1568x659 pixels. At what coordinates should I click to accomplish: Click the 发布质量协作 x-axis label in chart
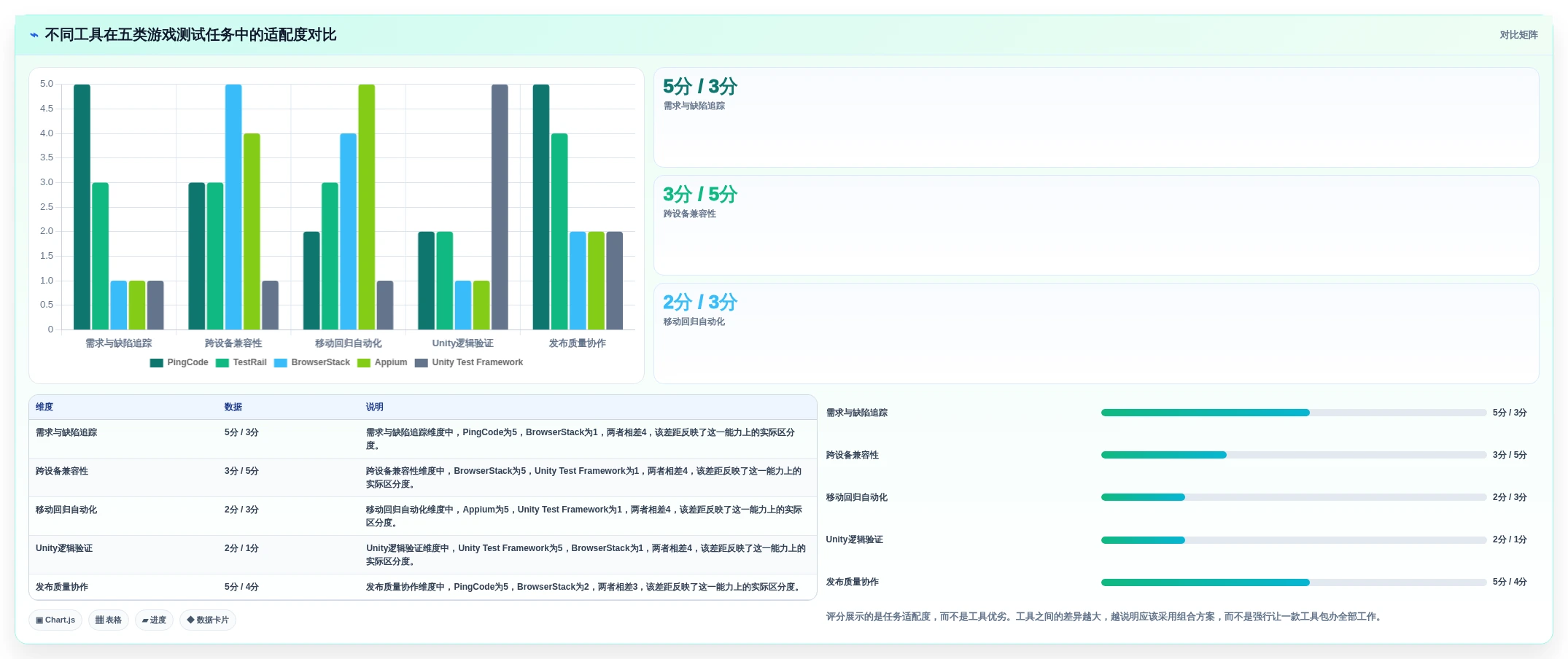[578, 343]
